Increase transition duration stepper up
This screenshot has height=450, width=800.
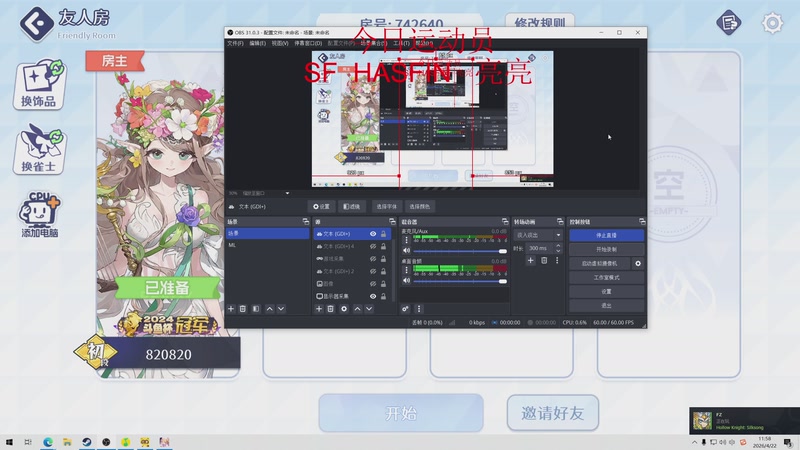point(558,245)
